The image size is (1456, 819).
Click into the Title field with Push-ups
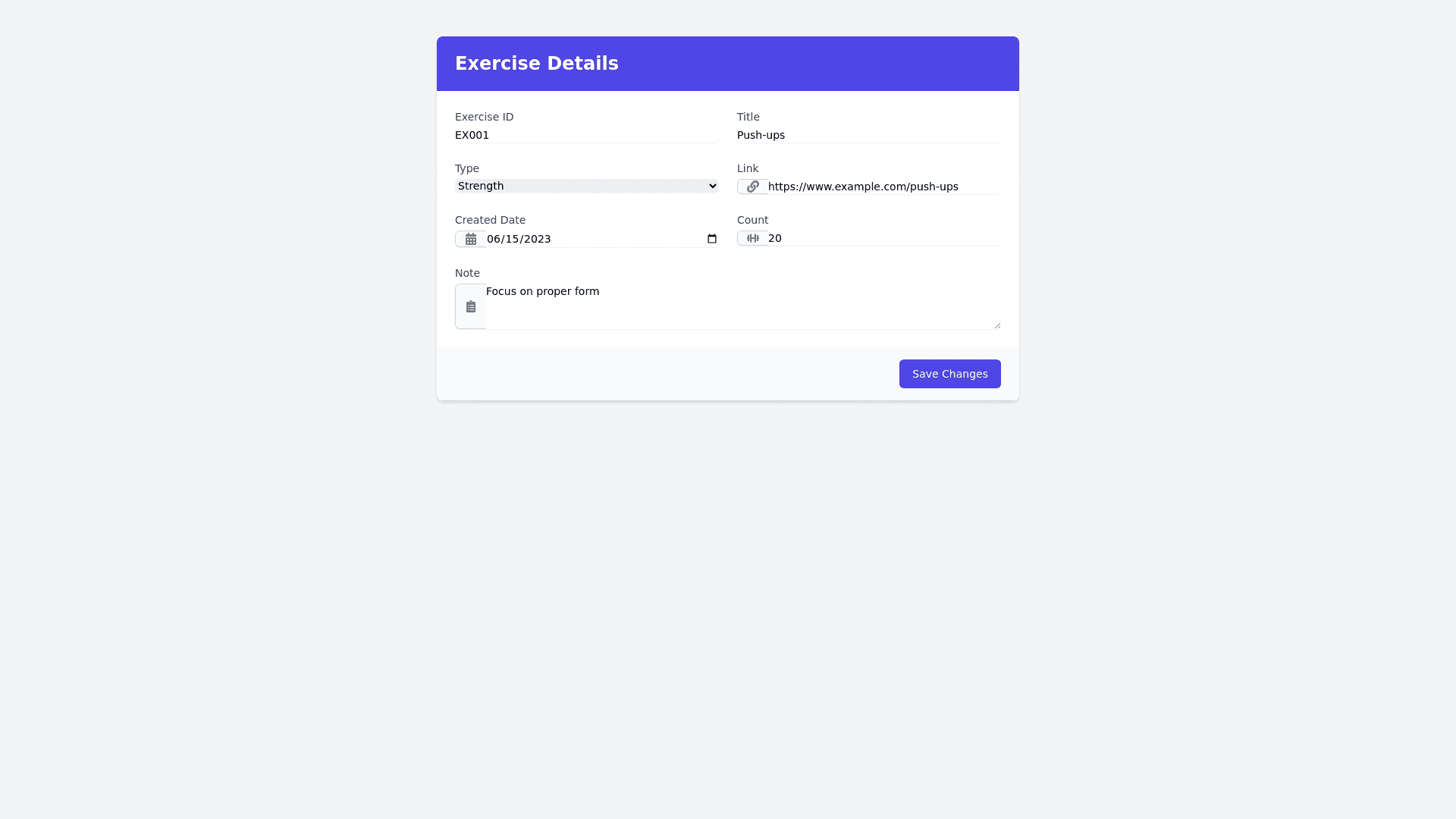point(868,135)
